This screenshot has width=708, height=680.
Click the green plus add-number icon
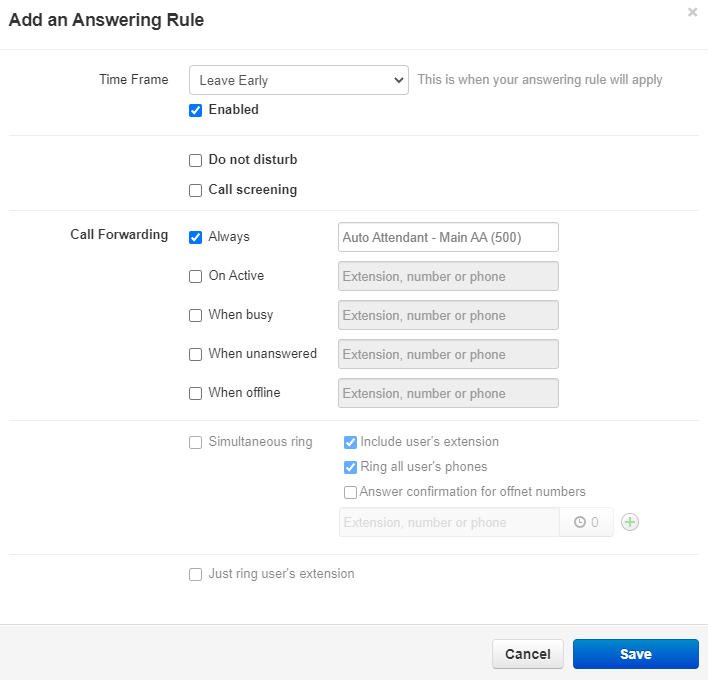pos(630,522)
